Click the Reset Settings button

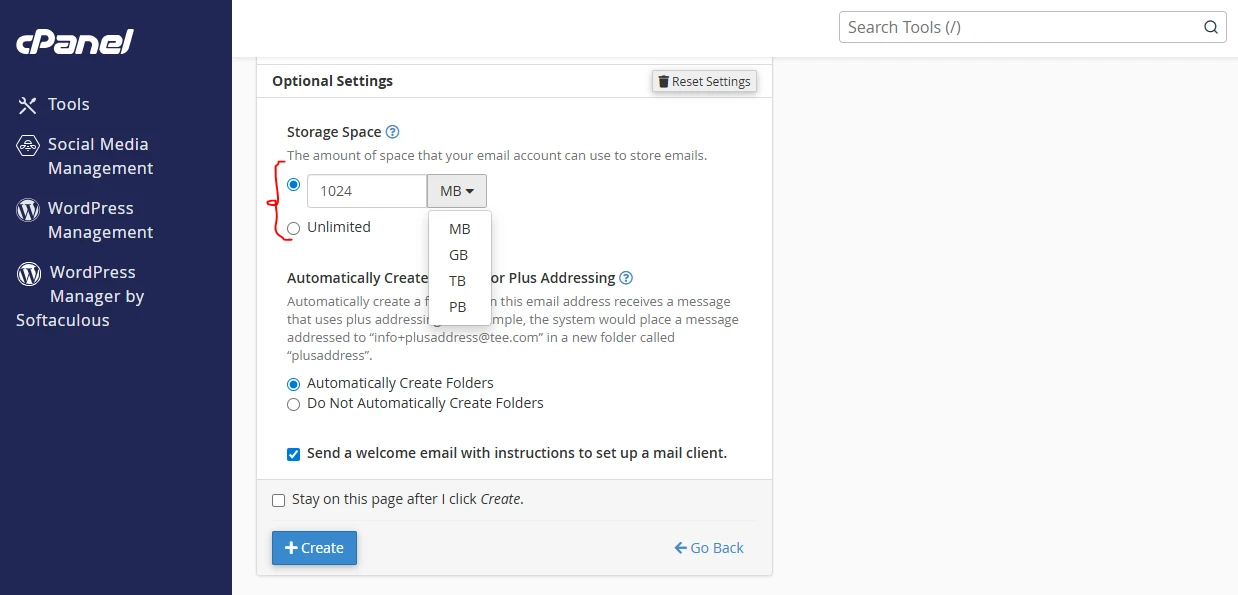pyautogui.click(x=704, y=82)
